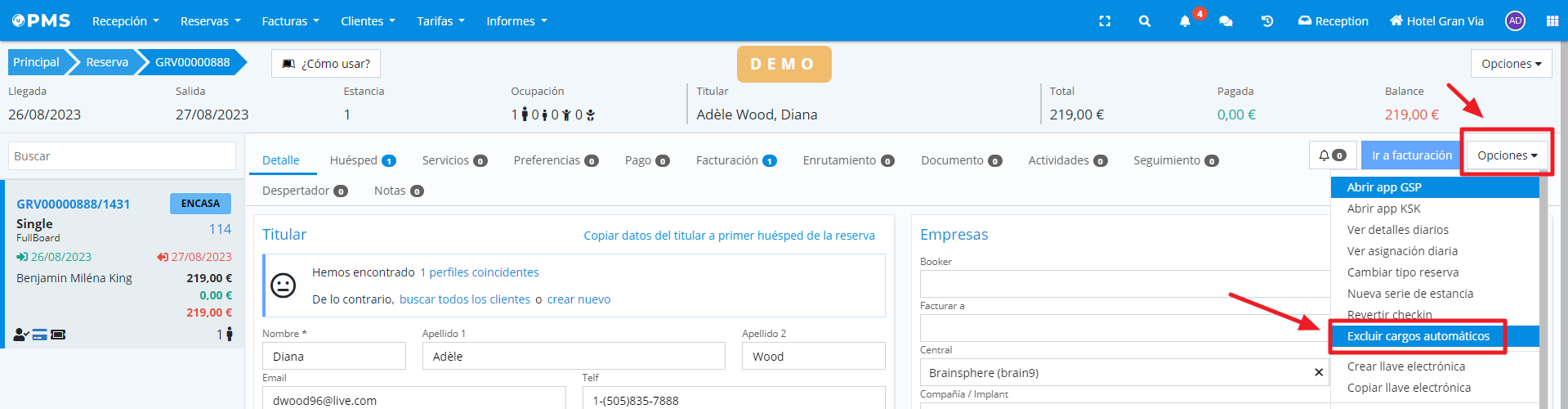The height and width of the screenshot is (409, 1568).
Task: Click the ¿Cómo usar? button
Action: coord(326,64)
